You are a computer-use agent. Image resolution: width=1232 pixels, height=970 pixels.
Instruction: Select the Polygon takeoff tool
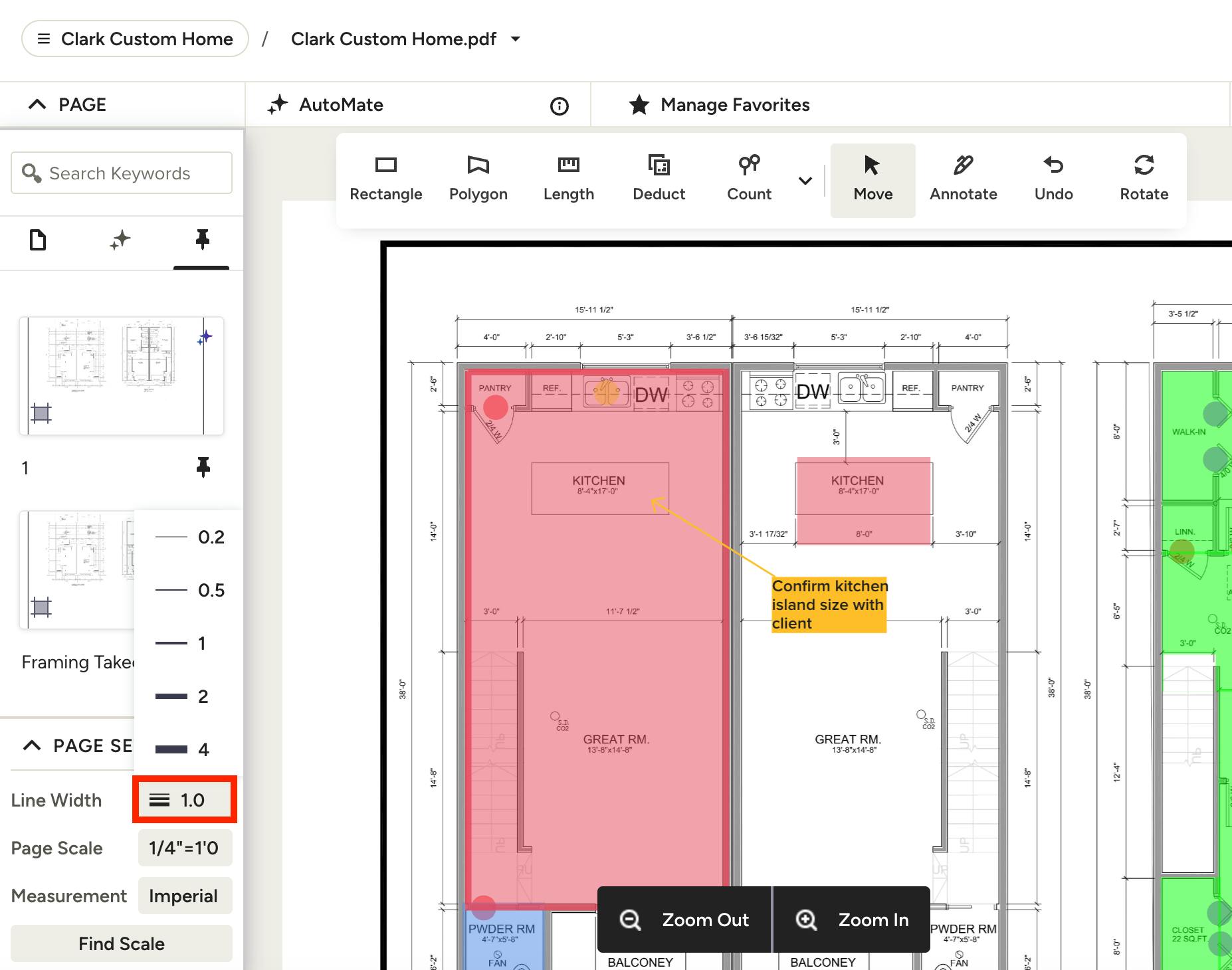click(478, 179)
